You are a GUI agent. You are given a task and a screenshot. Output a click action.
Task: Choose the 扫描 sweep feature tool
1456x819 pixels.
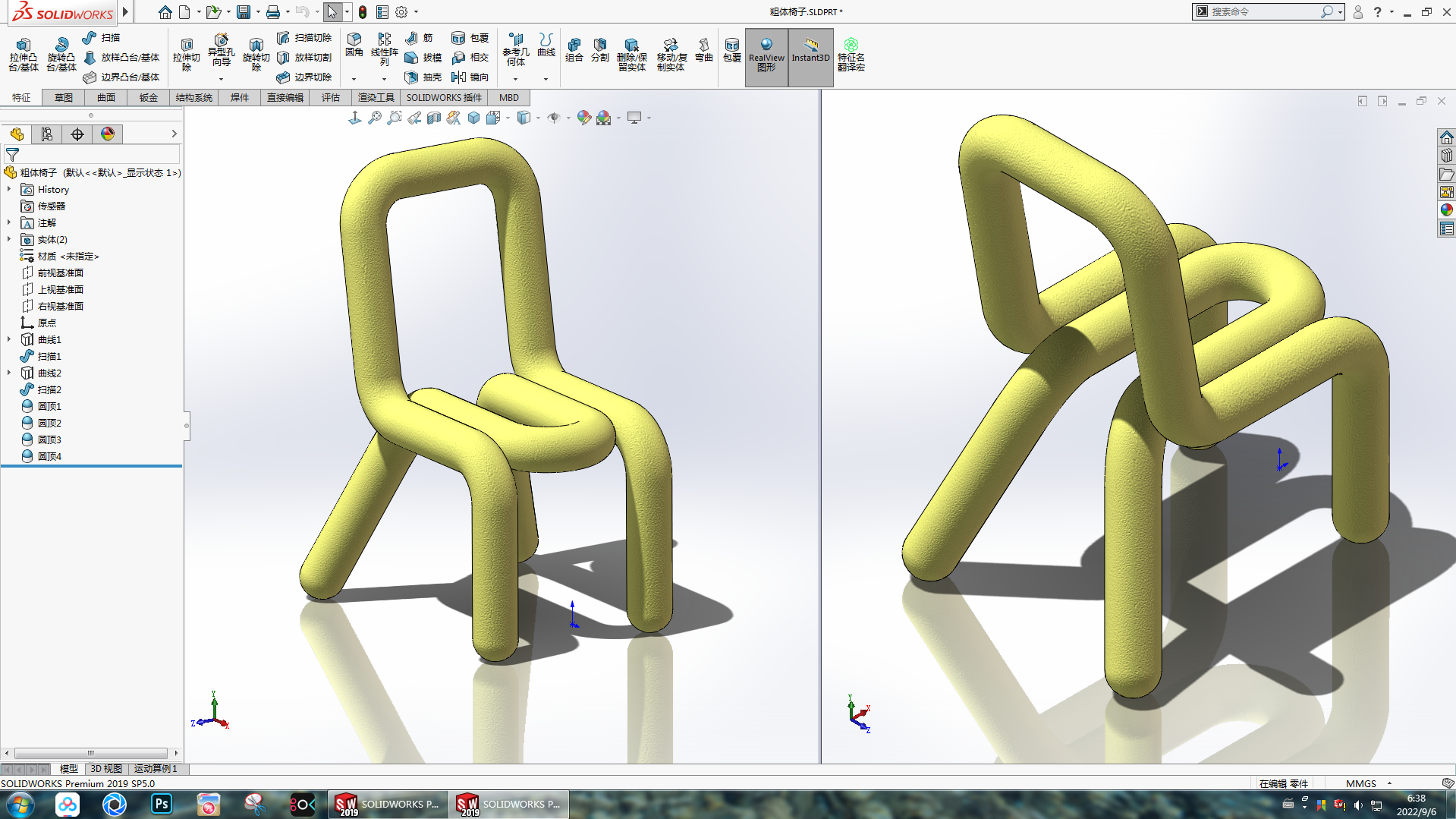tap(102, 38)
